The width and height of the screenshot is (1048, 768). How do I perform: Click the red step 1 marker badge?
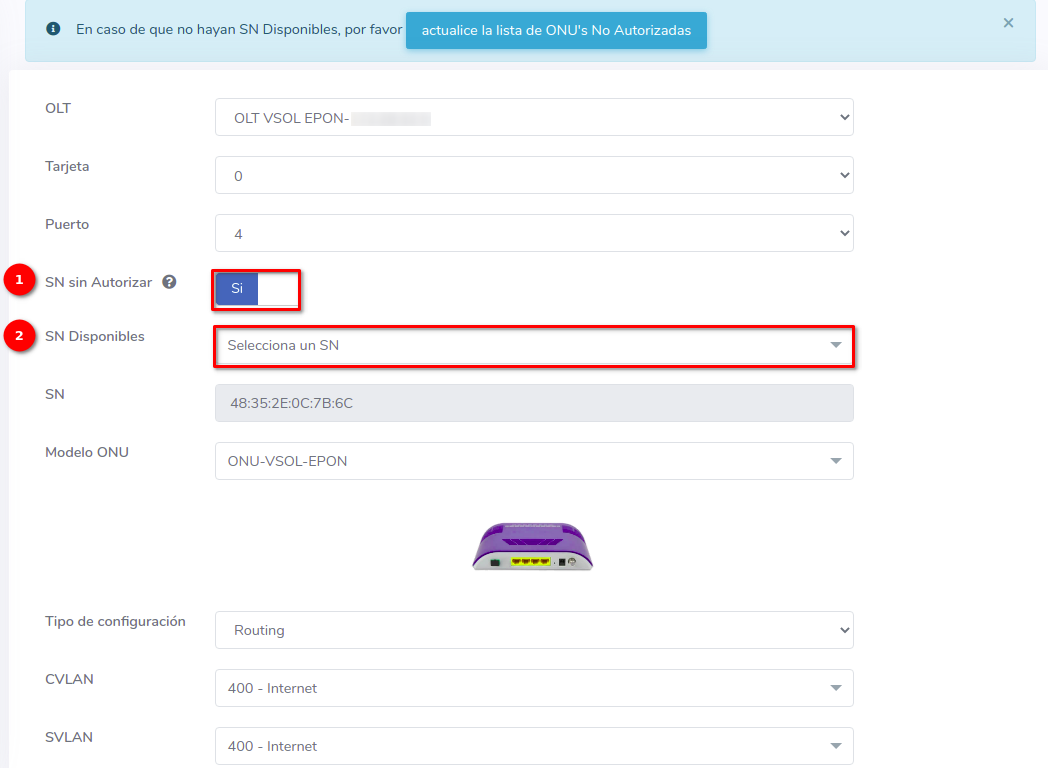pos(19,281)
